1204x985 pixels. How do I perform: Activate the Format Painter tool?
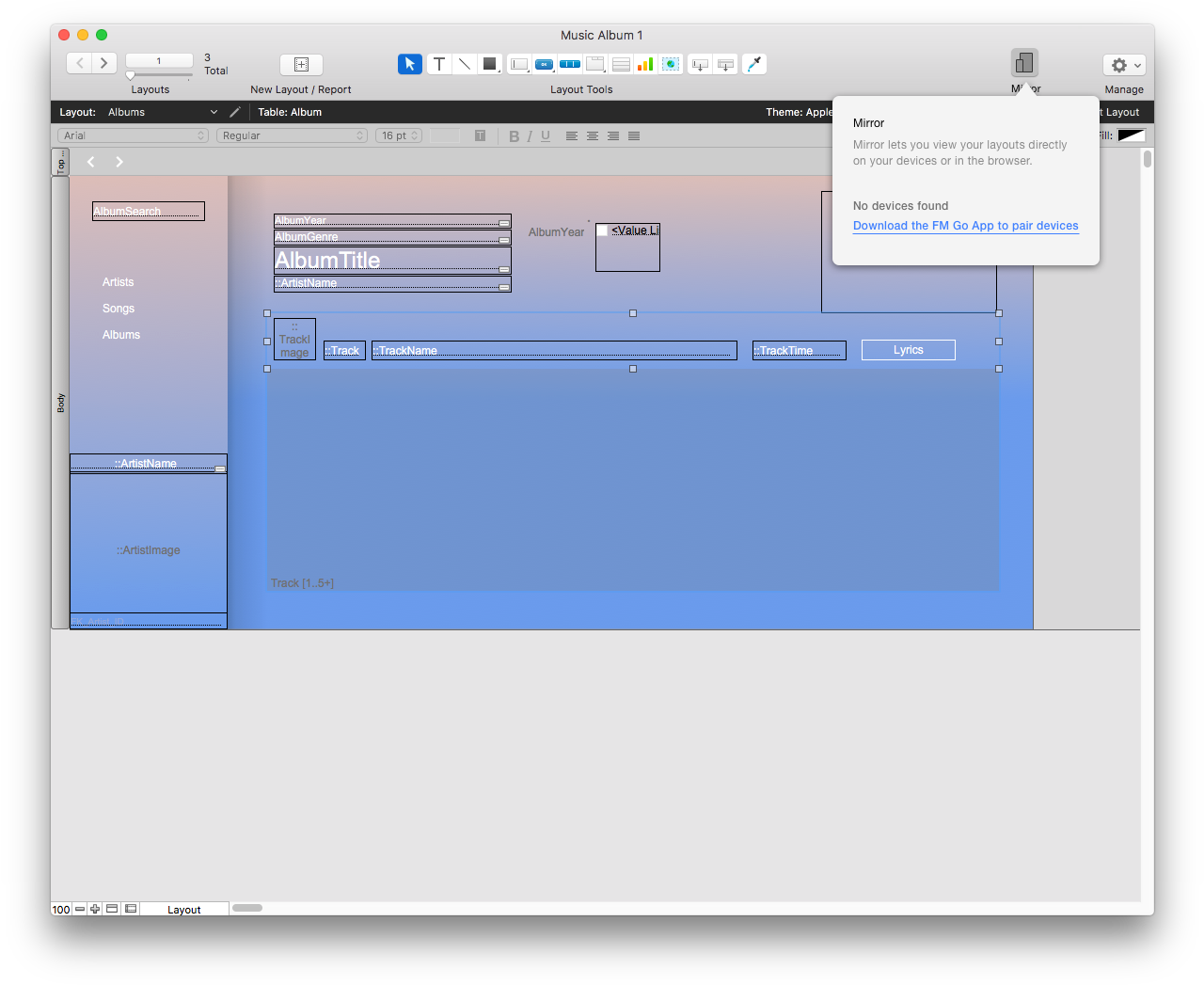(x=754, y=64)
